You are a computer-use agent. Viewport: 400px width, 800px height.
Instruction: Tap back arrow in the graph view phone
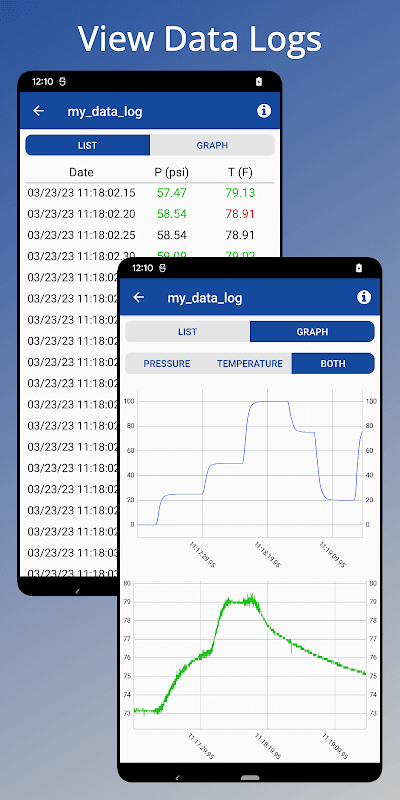[x=139, y=297]
